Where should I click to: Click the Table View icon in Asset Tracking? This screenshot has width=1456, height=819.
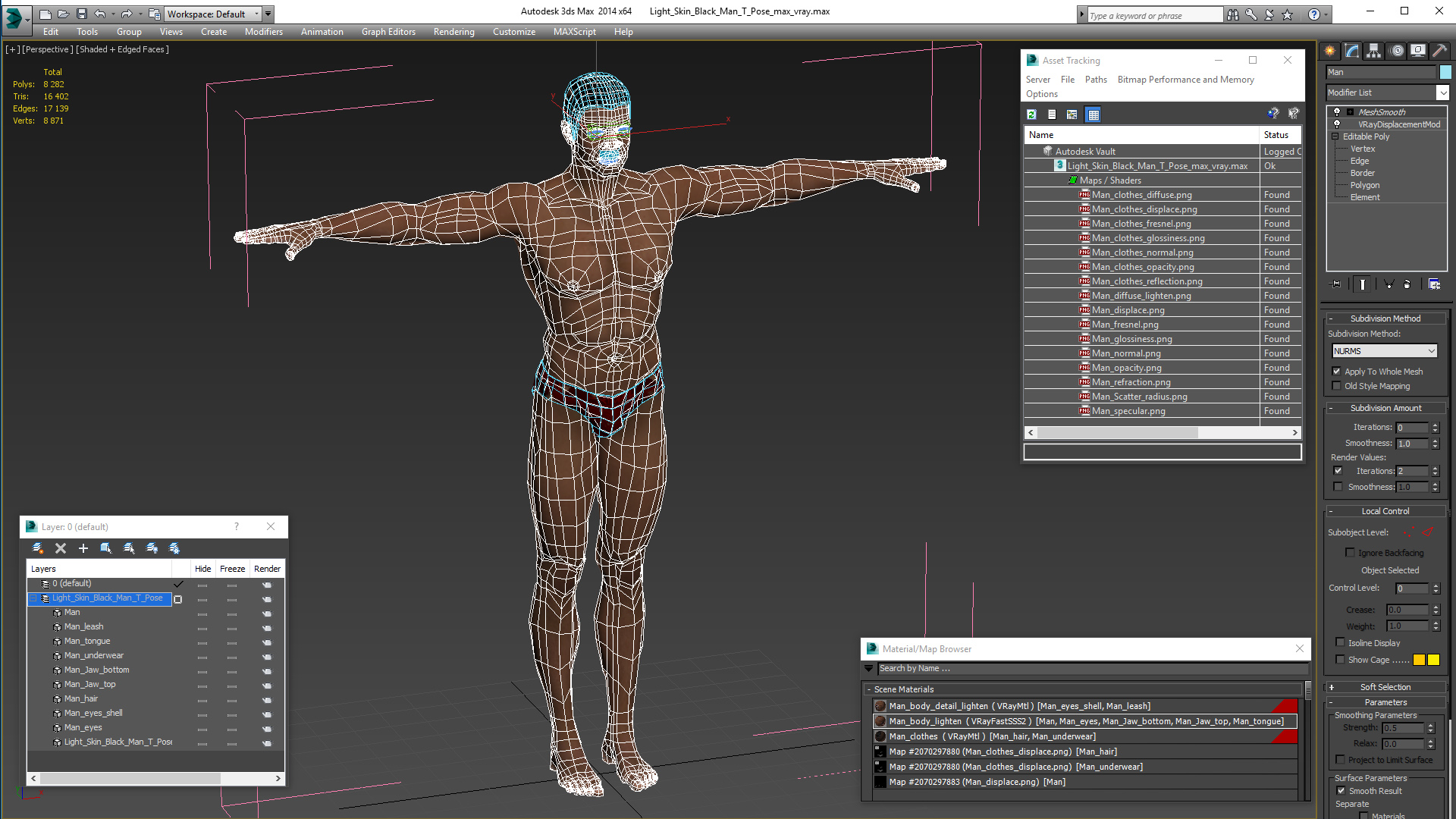point(1093,115)
